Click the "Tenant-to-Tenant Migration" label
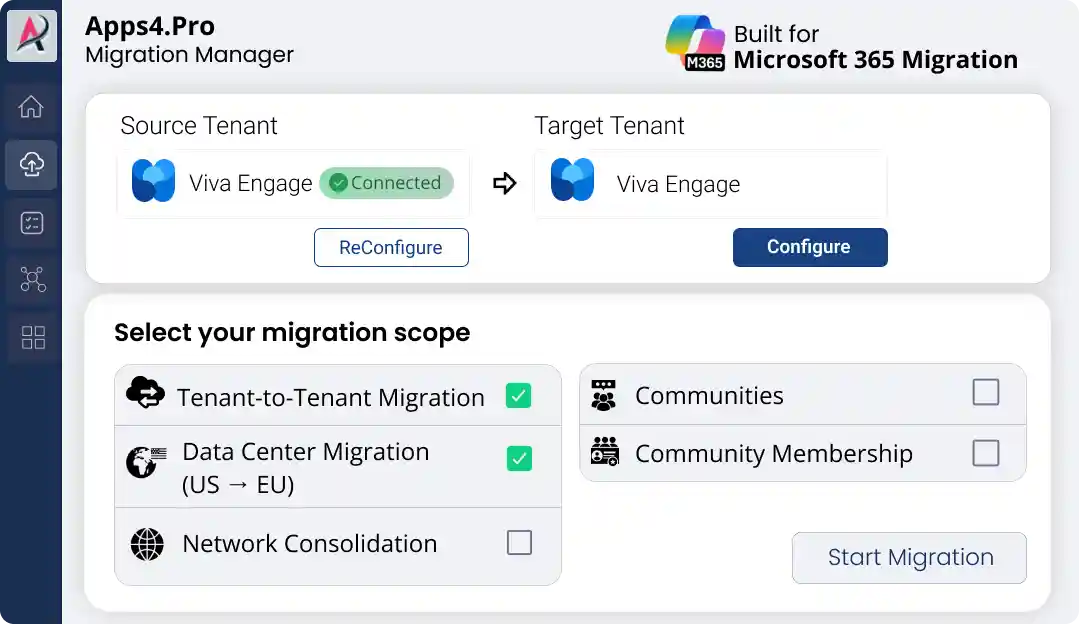1079x624 pixels. (330, 398)
